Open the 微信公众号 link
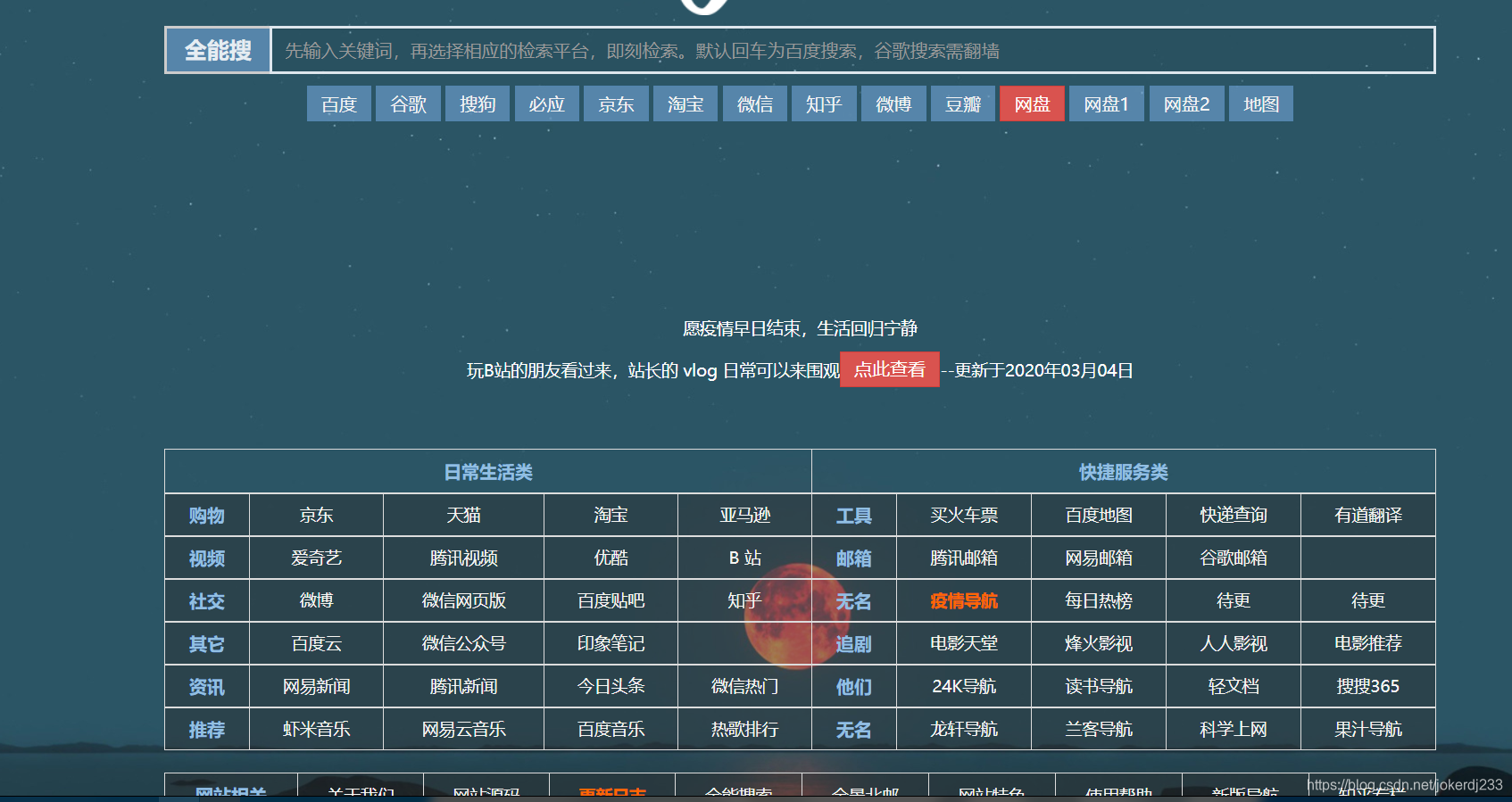The image size is (1512, 802). click(463, 643)
